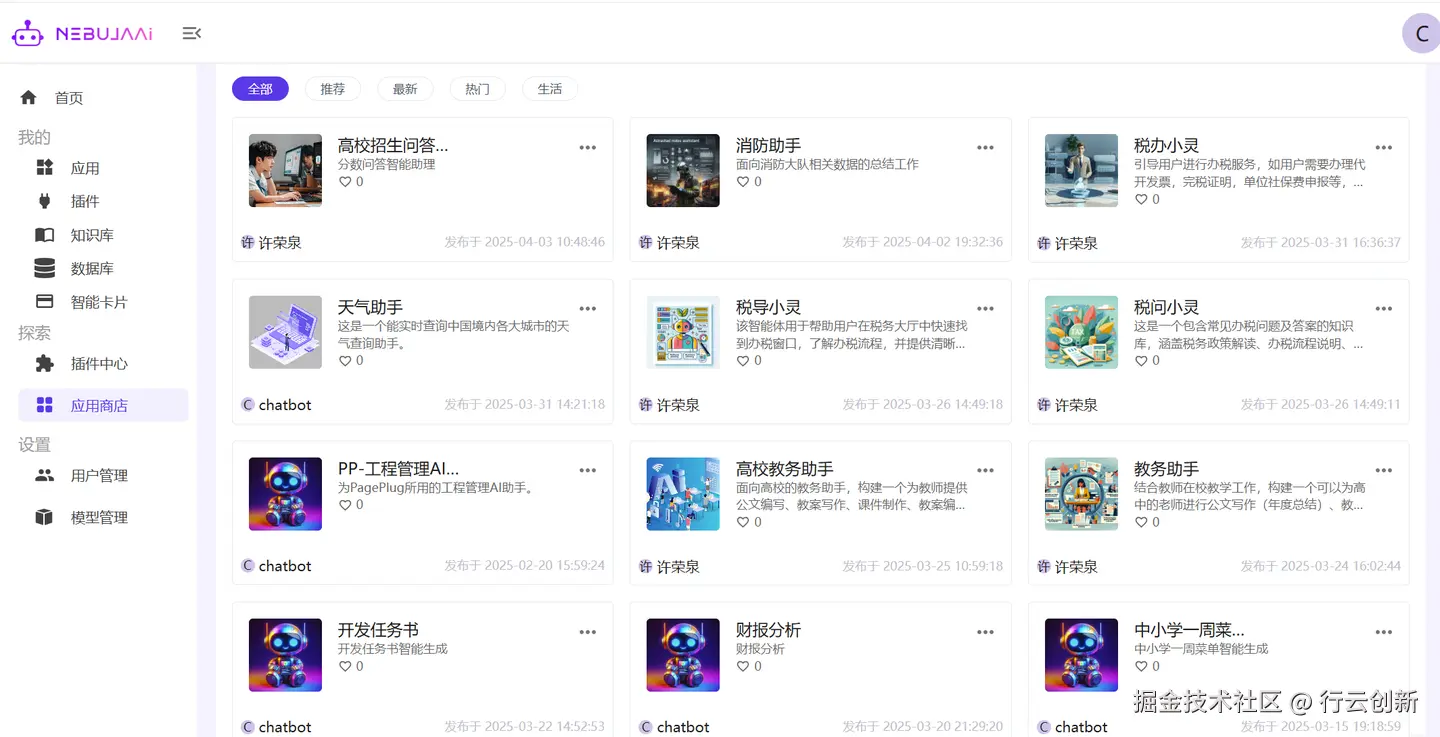This screenshot has height=737, width=1440.
Task: Open more options for 教务助手 card
Action: point(1384,470)
